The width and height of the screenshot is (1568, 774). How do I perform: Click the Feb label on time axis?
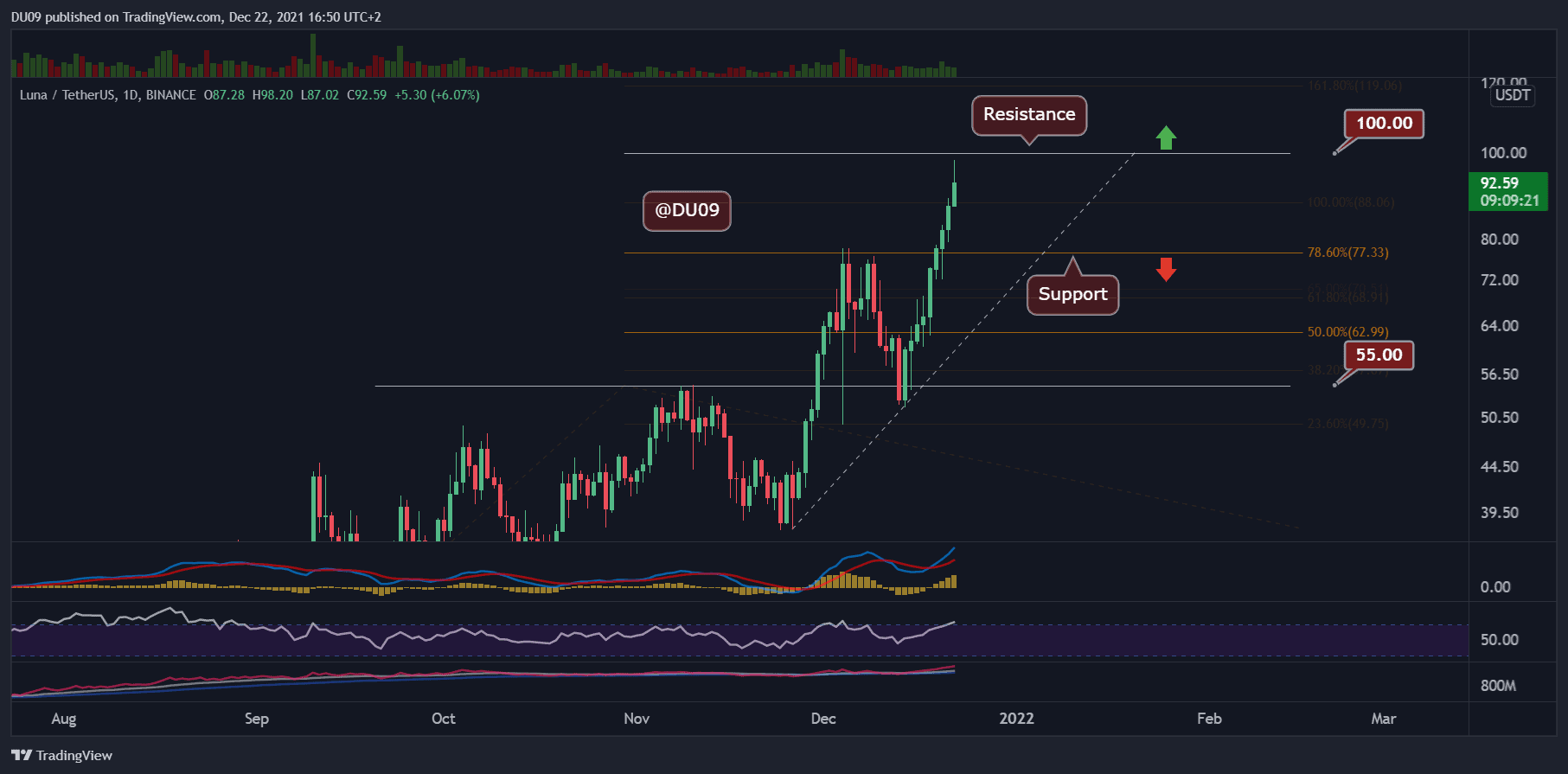(1209, 719)
